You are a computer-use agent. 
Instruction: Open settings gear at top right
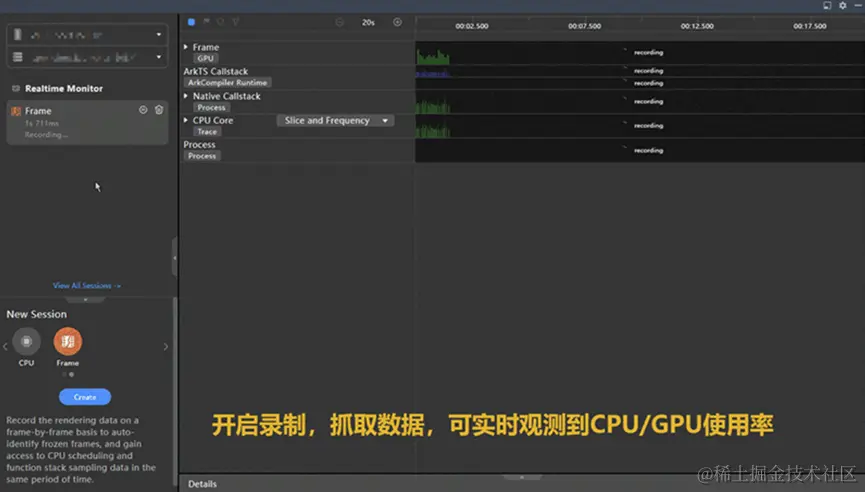pyautogui.click(x=843, y=5)
